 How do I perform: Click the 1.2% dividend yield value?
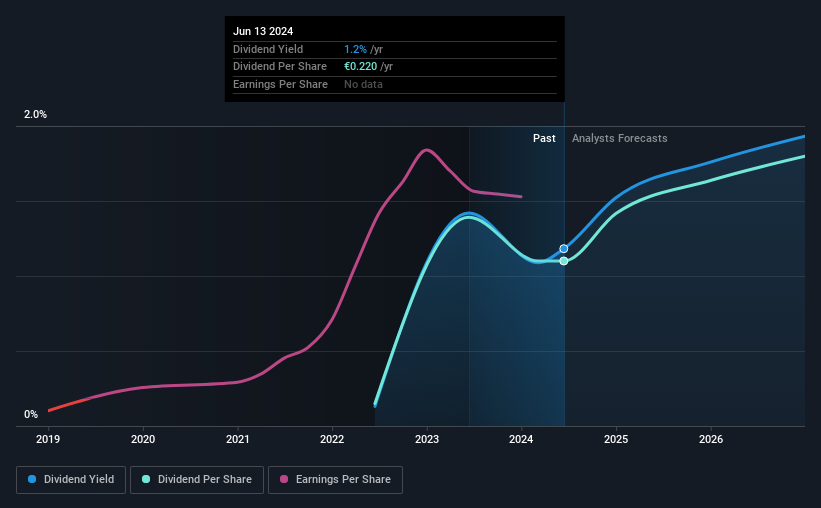click(x=355, y=49)
